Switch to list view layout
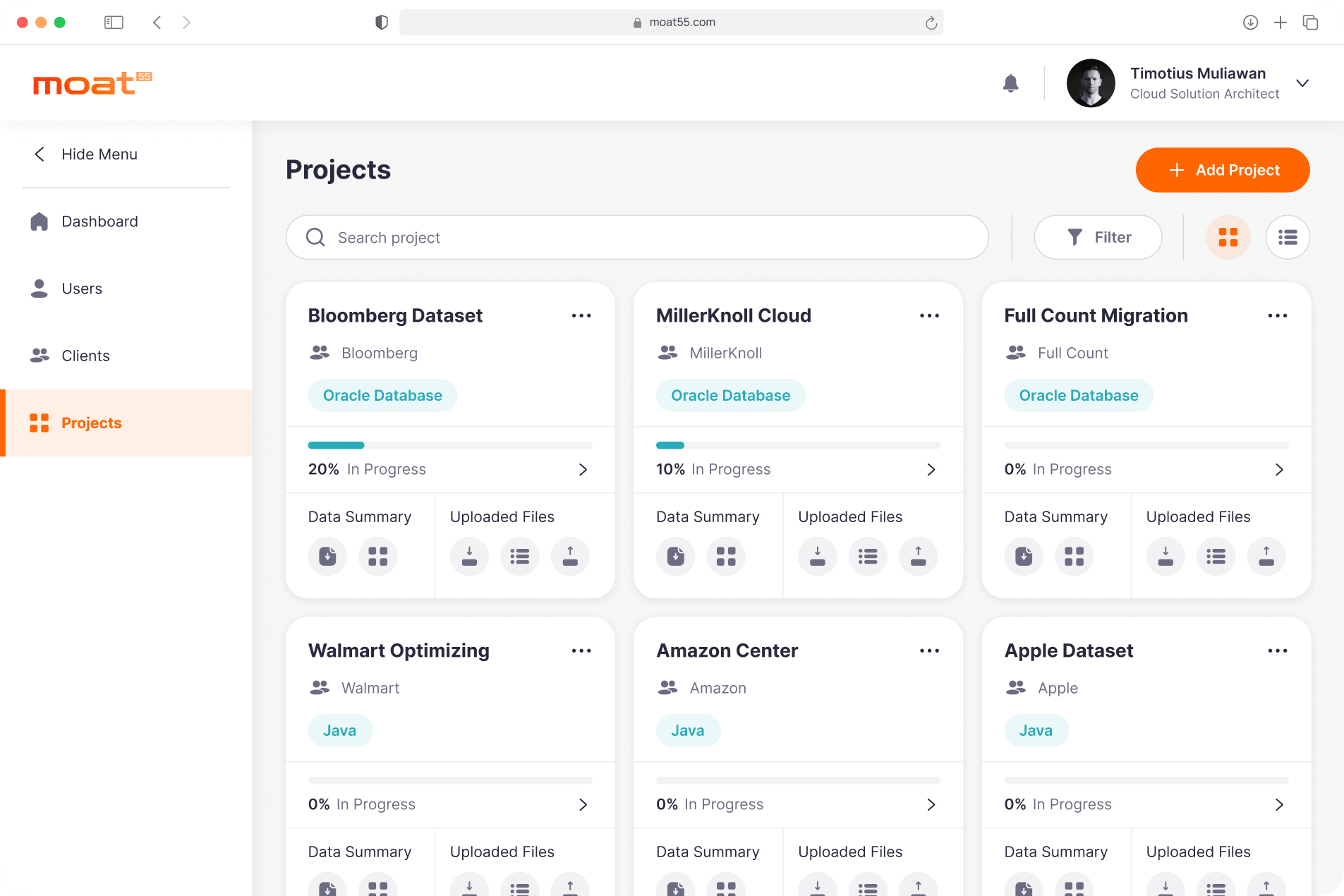The height and width of the screenshot is (896, 1344). [1288, 238]
